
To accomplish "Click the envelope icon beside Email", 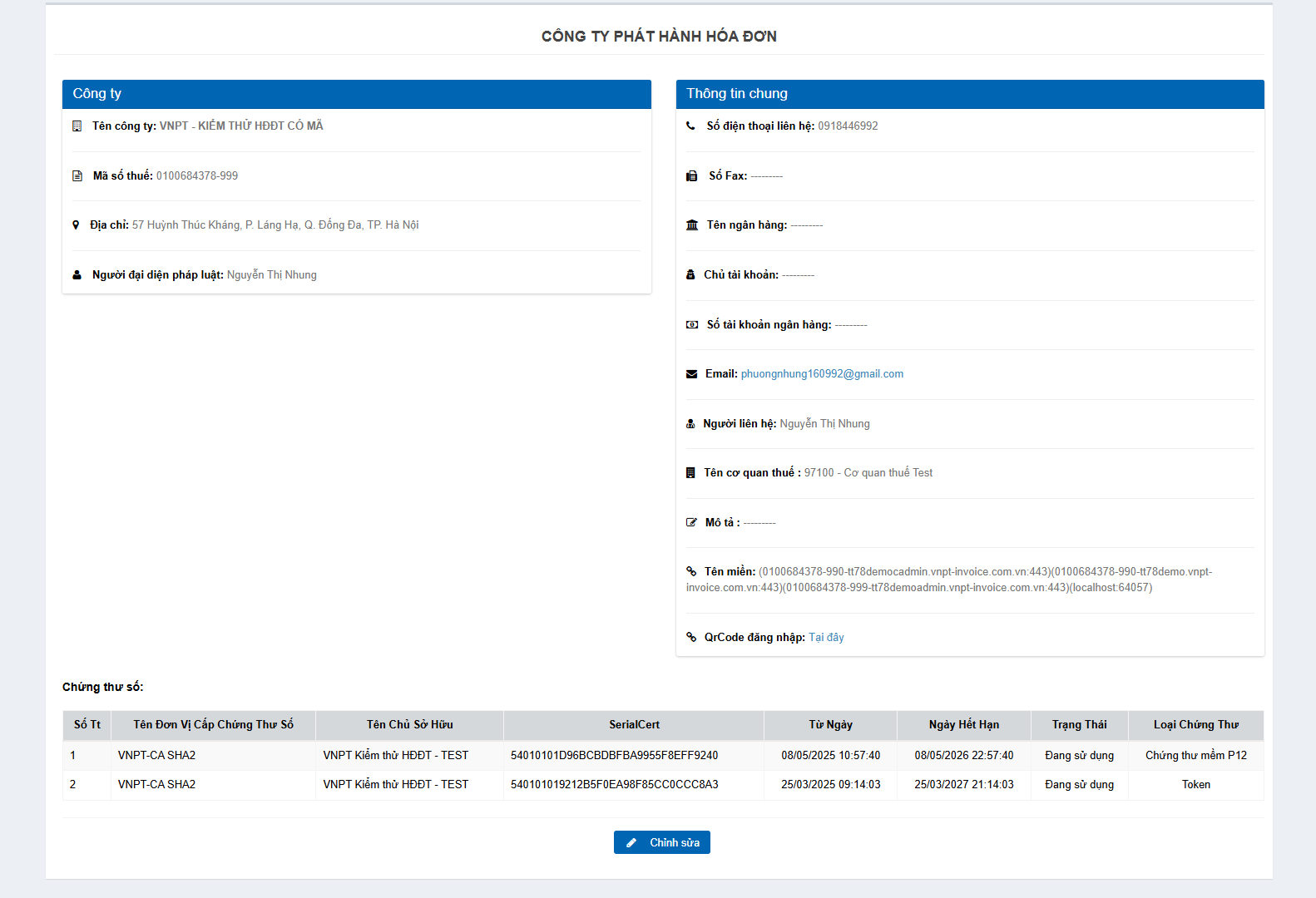I will (691, 374).
